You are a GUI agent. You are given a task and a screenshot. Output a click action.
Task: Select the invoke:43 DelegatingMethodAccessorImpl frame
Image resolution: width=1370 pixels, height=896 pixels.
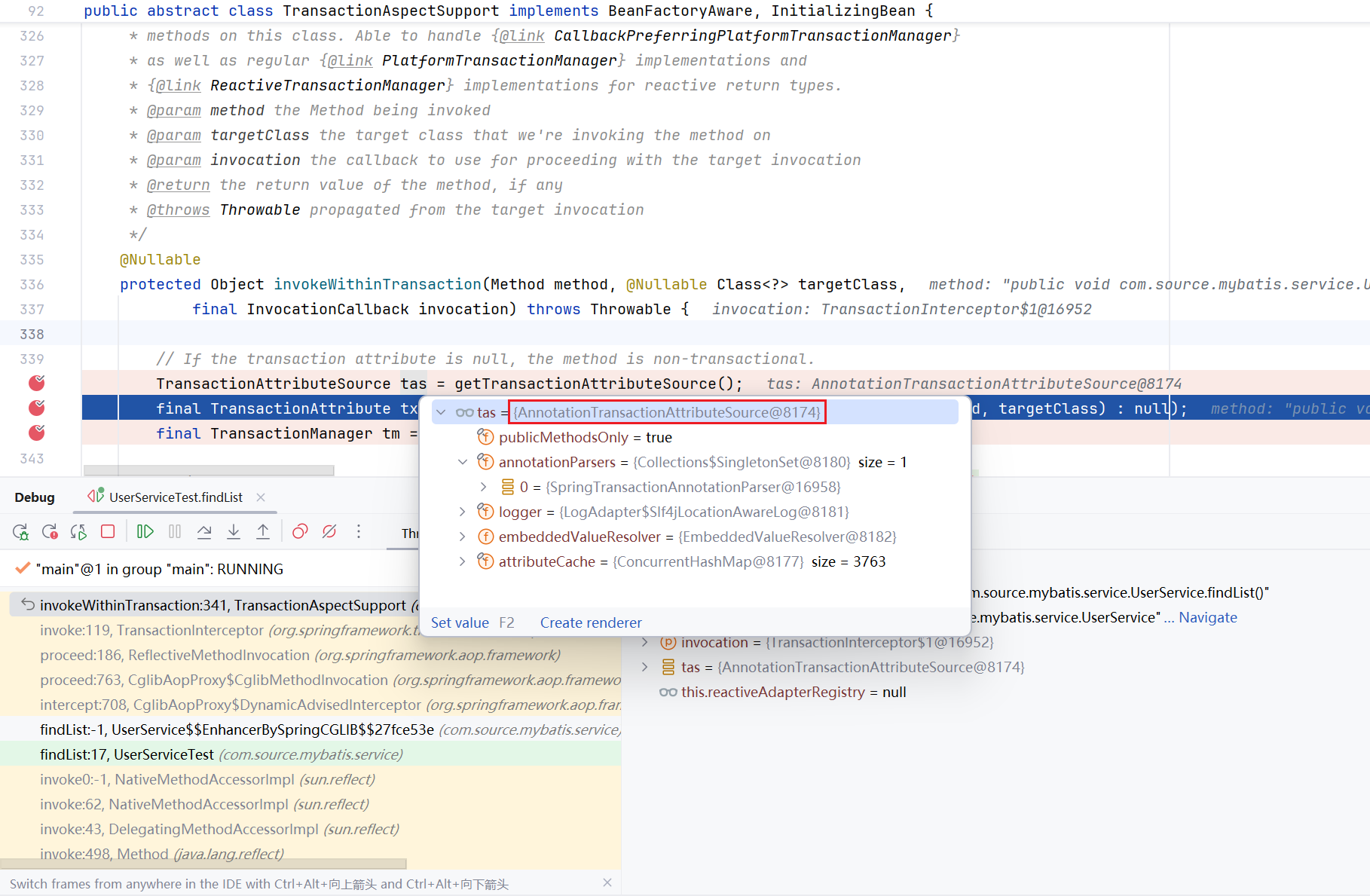[310, 829]
